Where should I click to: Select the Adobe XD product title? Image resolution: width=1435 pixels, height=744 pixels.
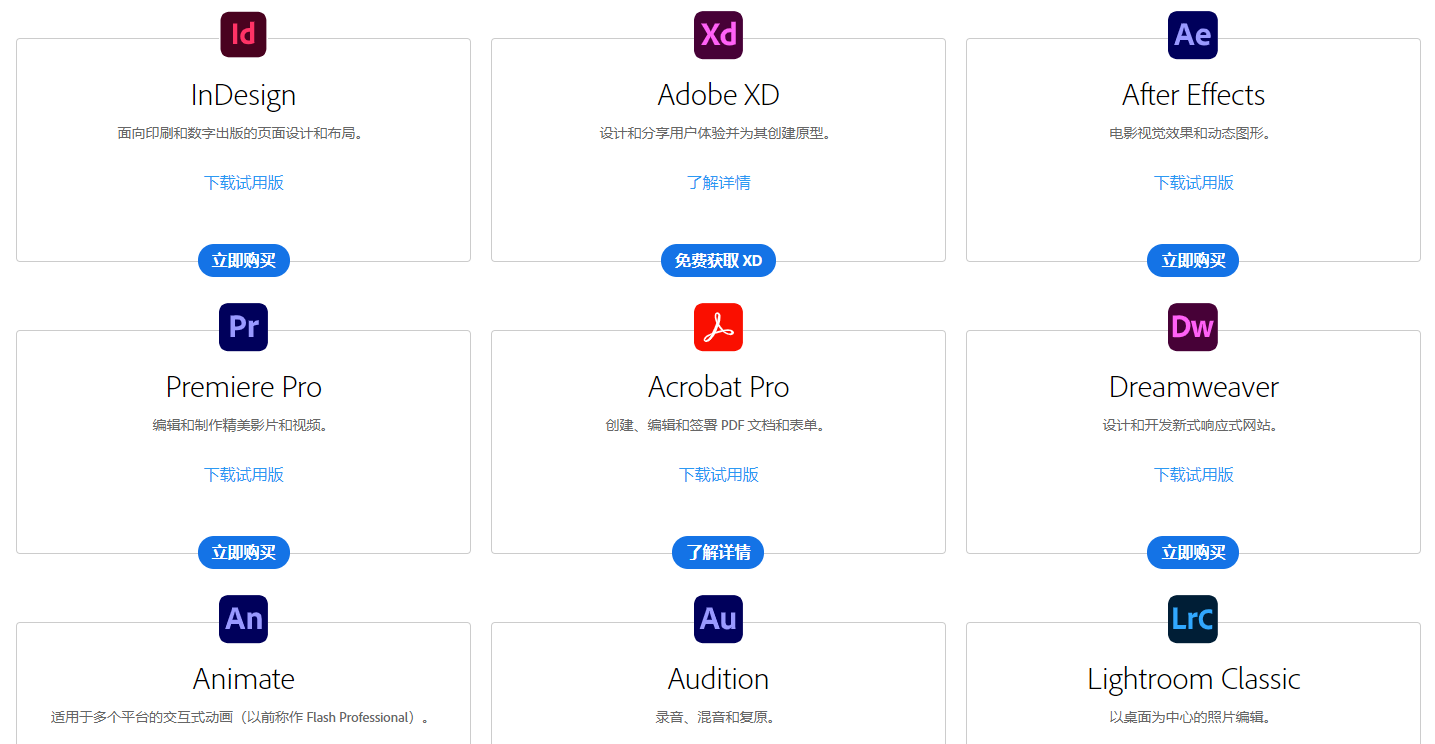[718, 95]
